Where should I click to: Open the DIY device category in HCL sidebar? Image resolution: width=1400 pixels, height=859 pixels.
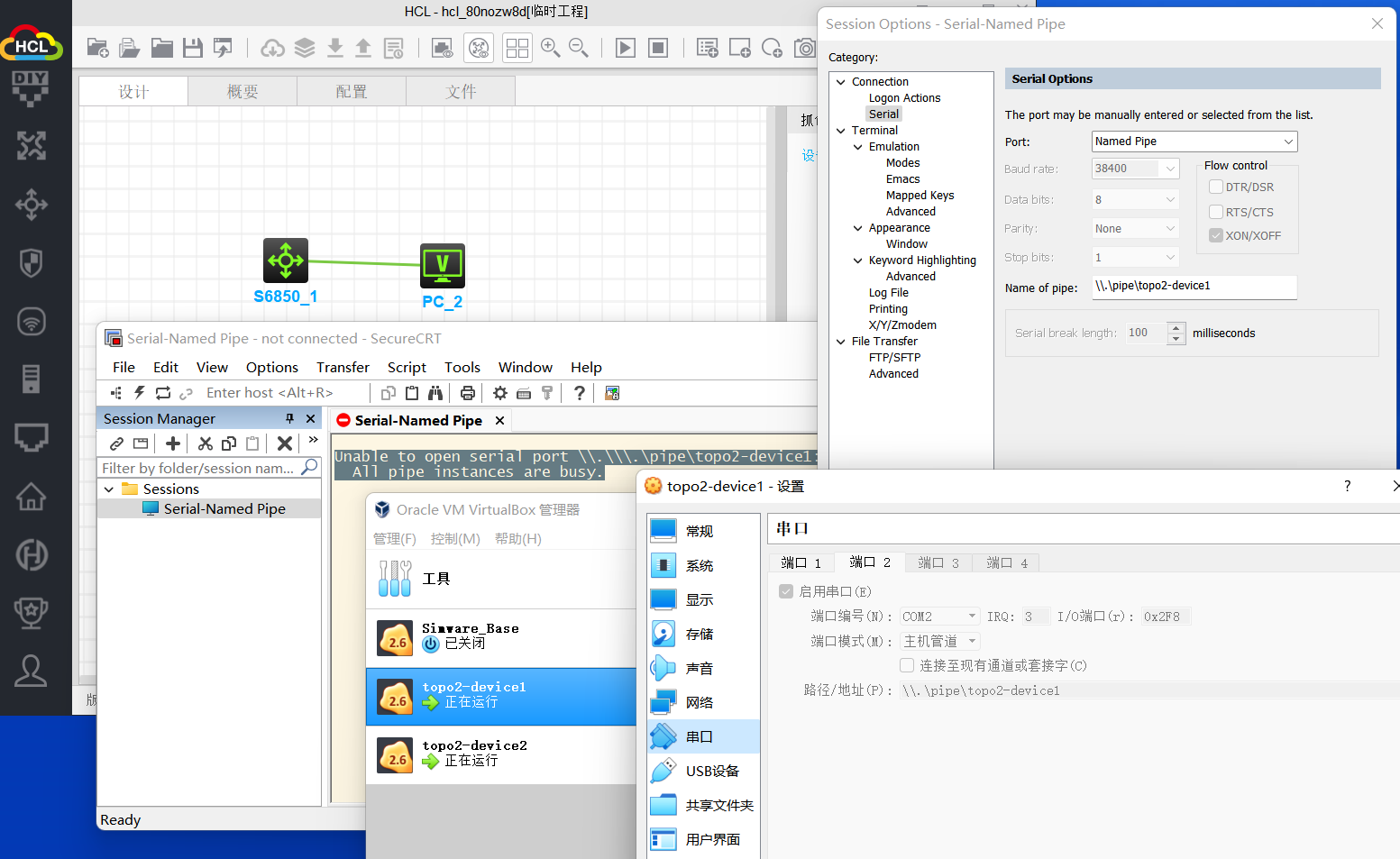coord(31,88)
